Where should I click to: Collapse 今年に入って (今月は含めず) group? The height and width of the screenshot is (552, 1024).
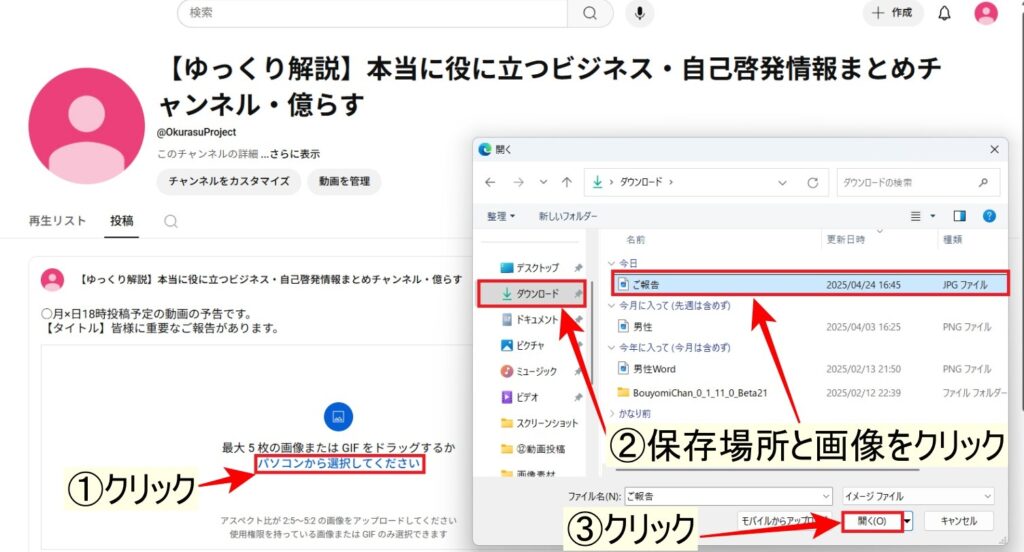tap(612, 348)
